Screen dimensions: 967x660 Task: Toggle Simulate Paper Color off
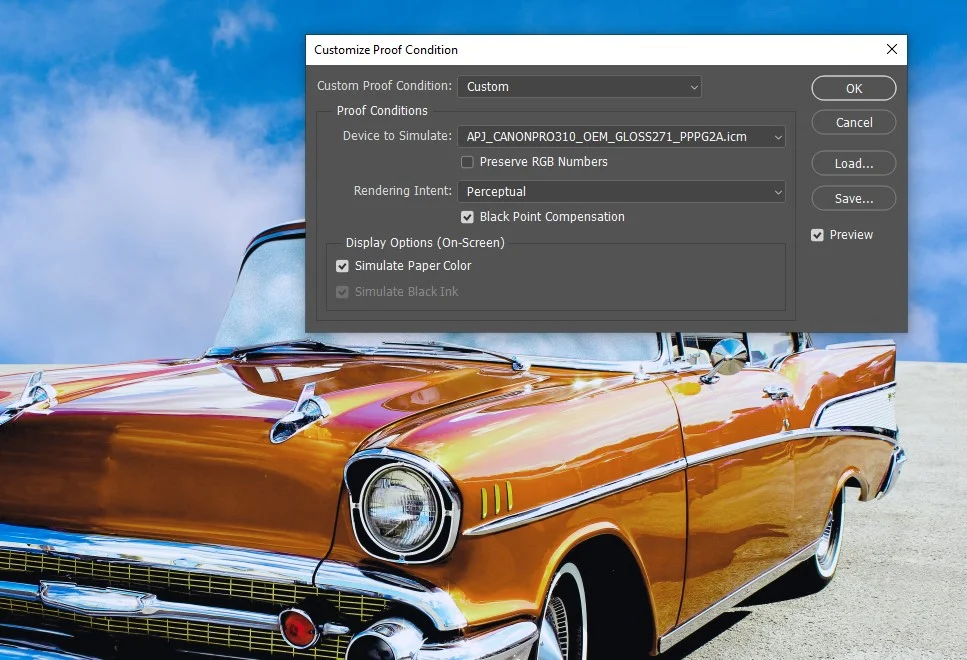[x=343, y=266]
